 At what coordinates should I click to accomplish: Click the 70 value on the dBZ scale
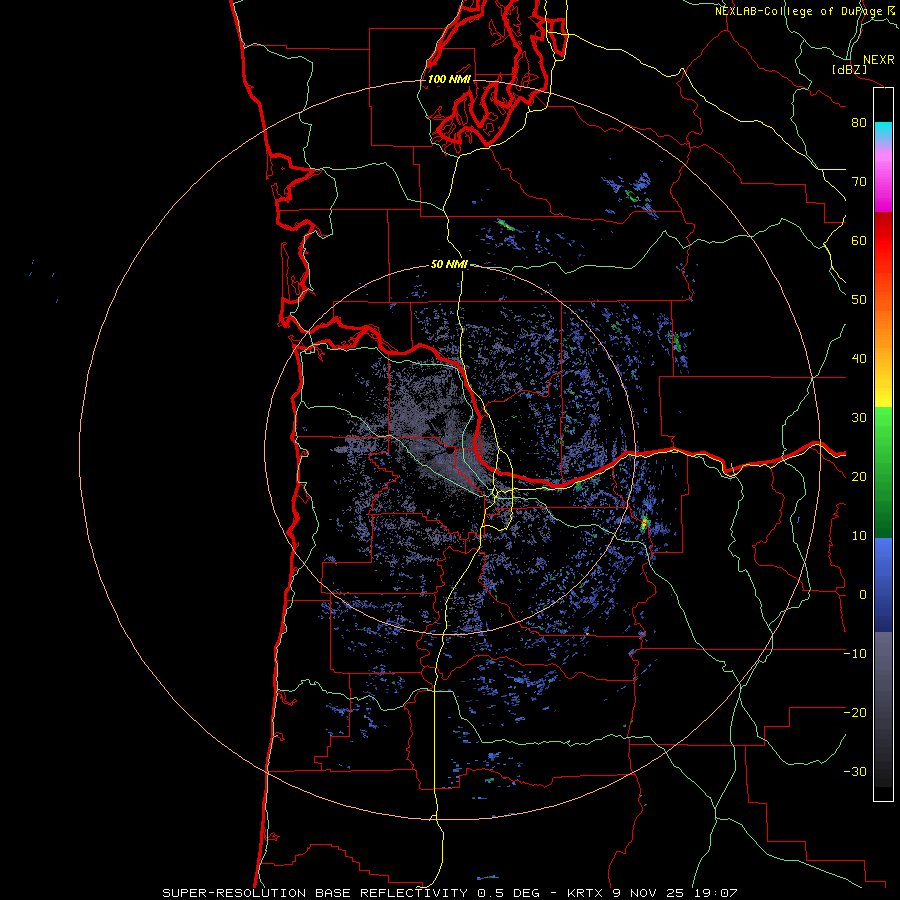pyautogui.click(x=859, y=181)
